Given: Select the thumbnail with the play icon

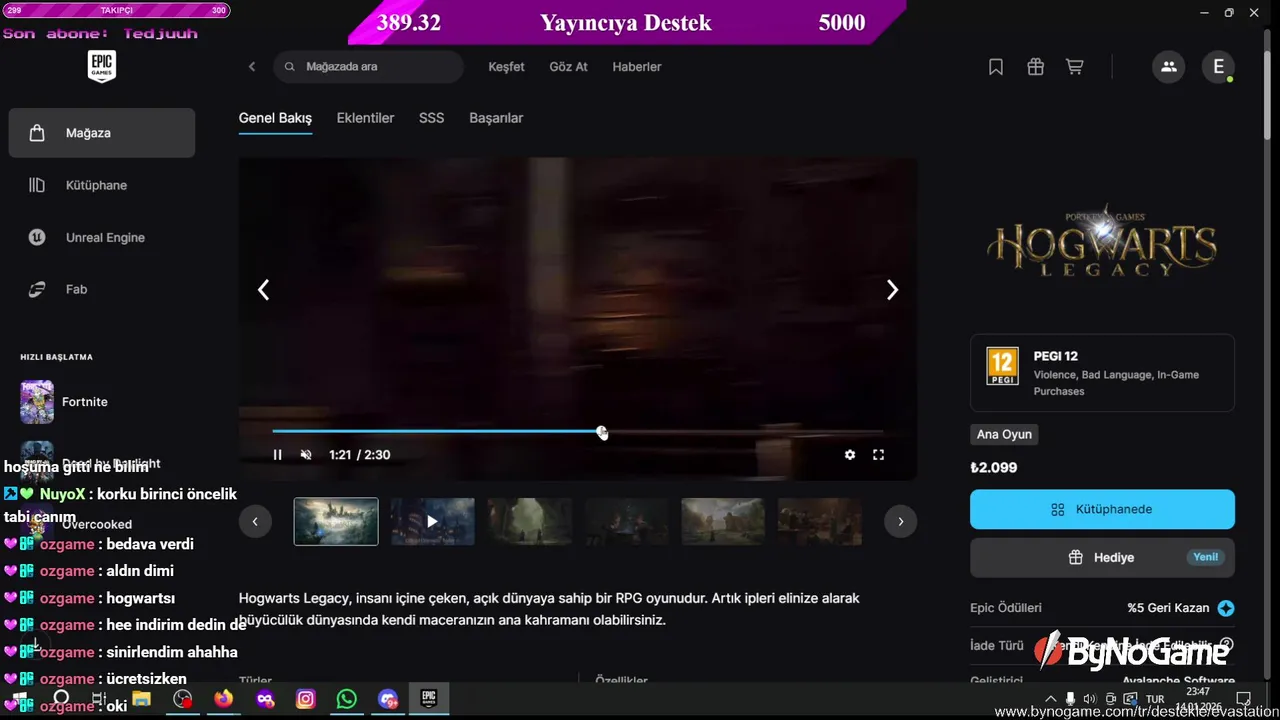Looking at the screenshot, I should click(432, 522).
